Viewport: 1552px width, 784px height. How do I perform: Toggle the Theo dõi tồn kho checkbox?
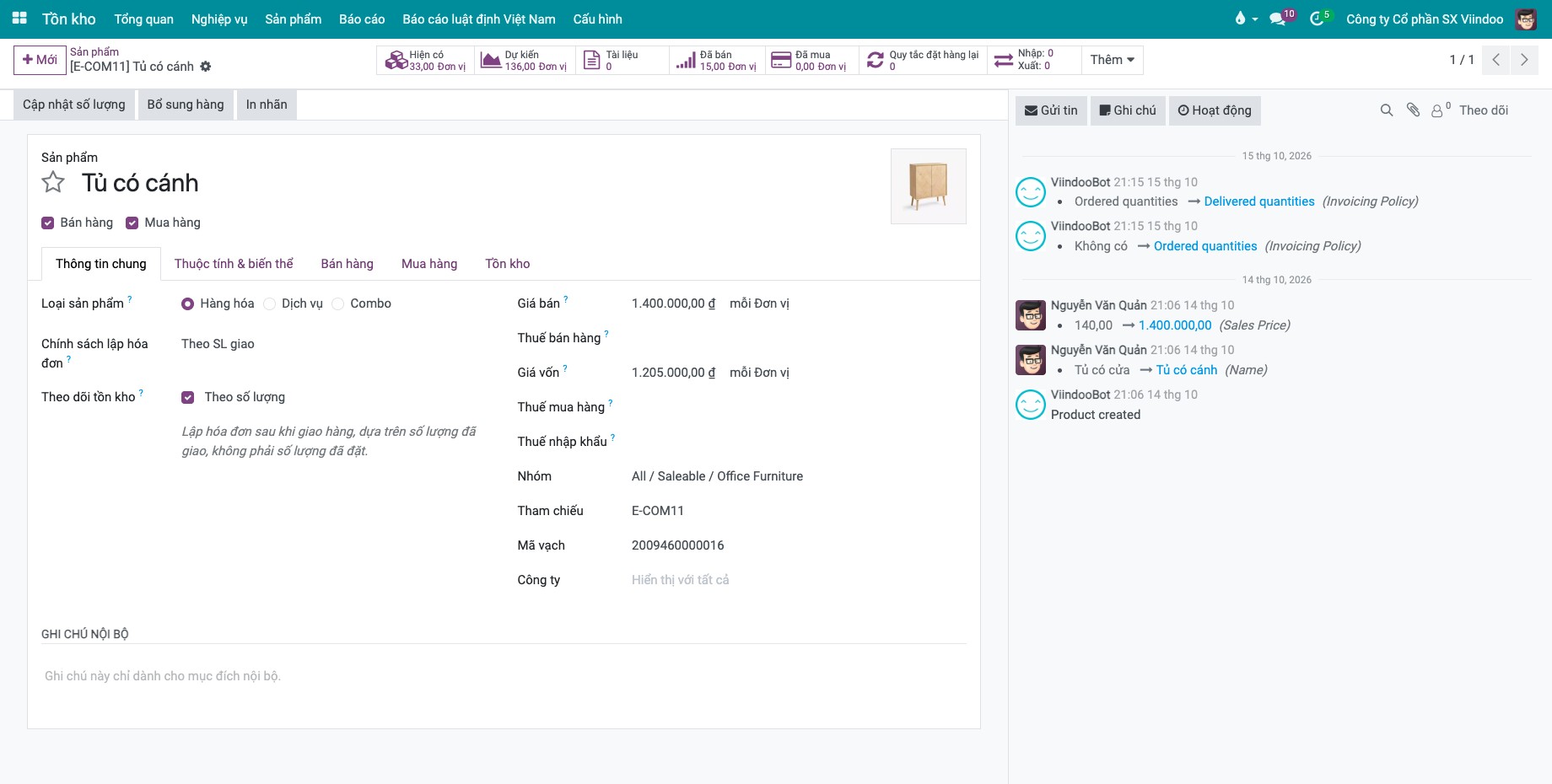[x=187, y=397]
